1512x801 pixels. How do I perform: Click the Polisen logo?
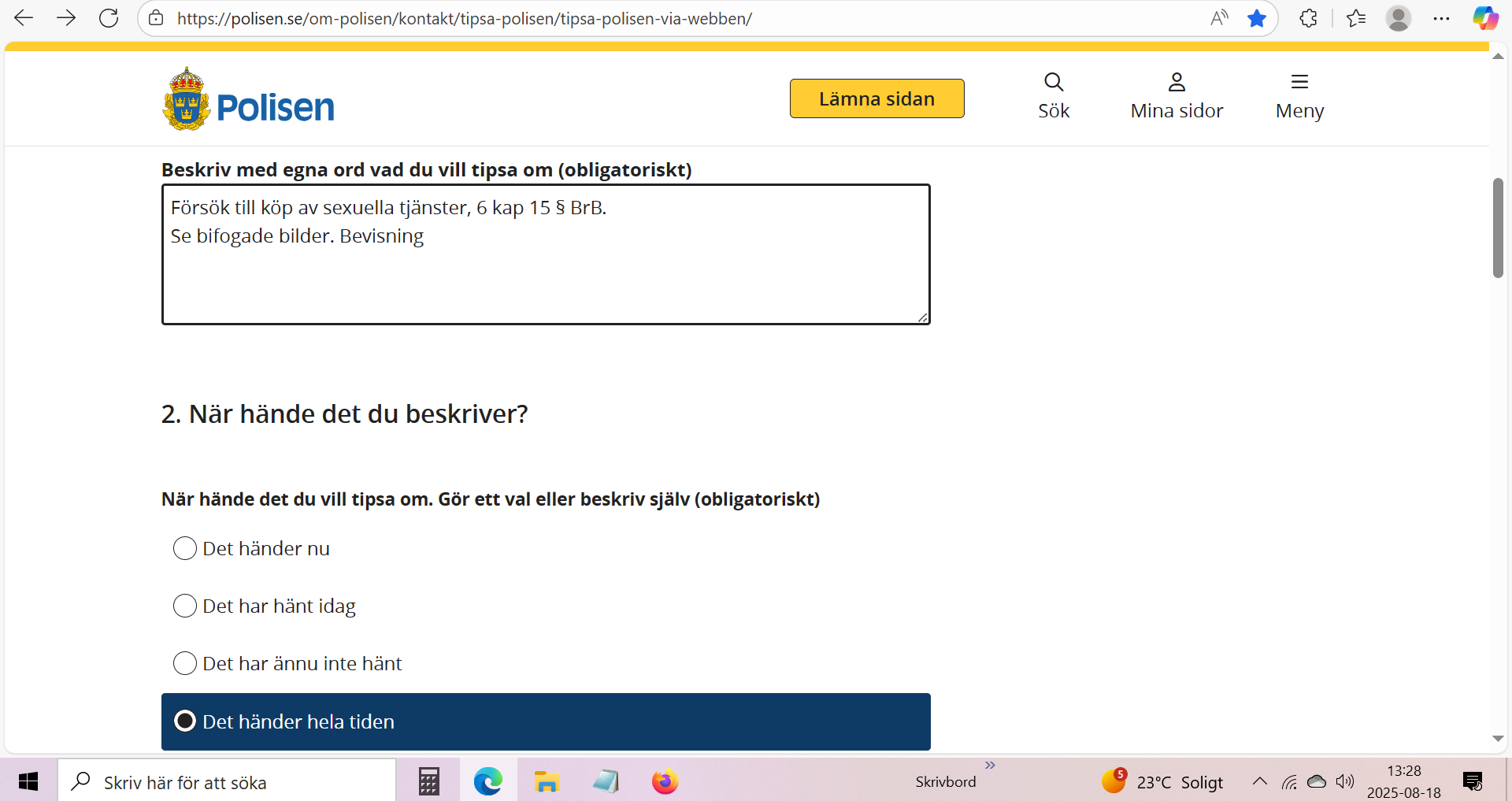(x=248, y=100)
